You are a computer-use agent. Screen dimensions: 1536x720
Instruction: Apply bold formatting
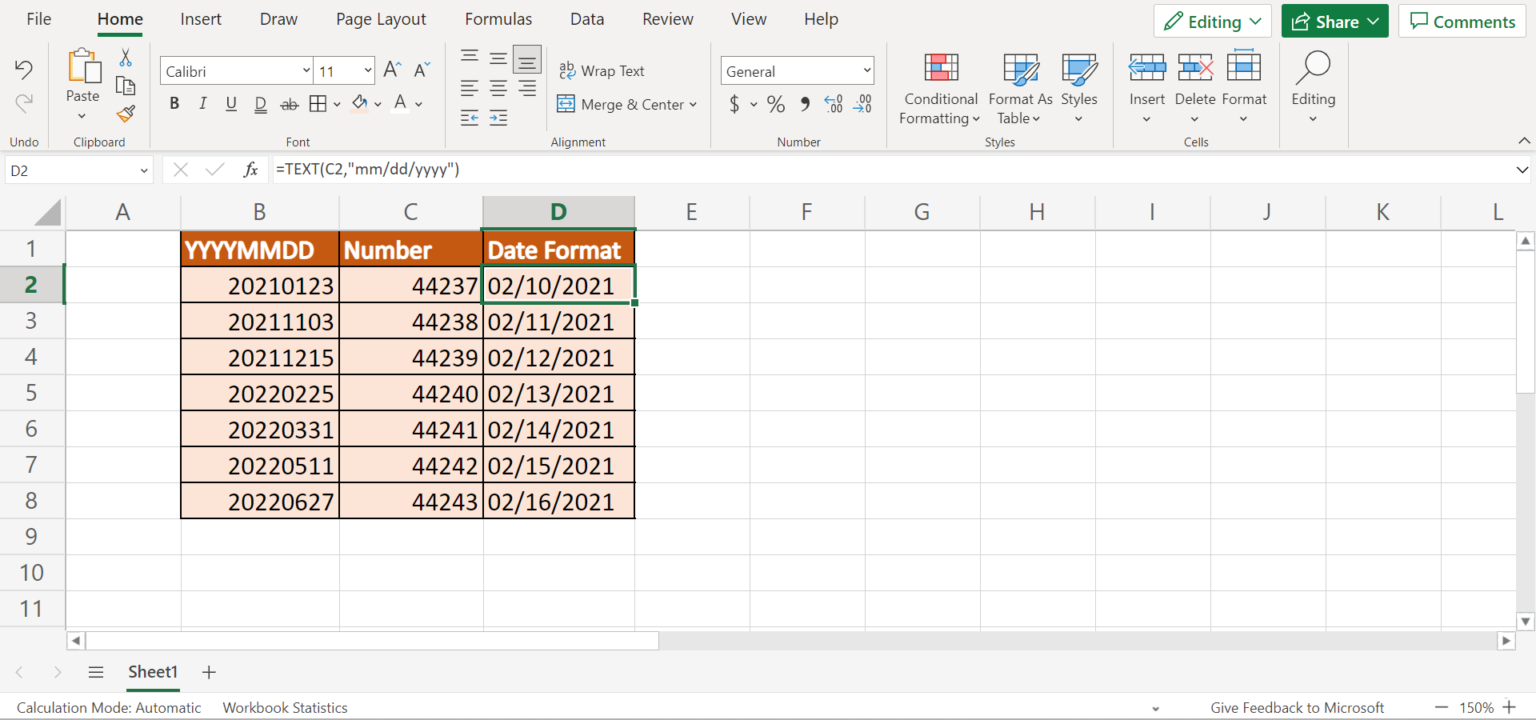173,103
